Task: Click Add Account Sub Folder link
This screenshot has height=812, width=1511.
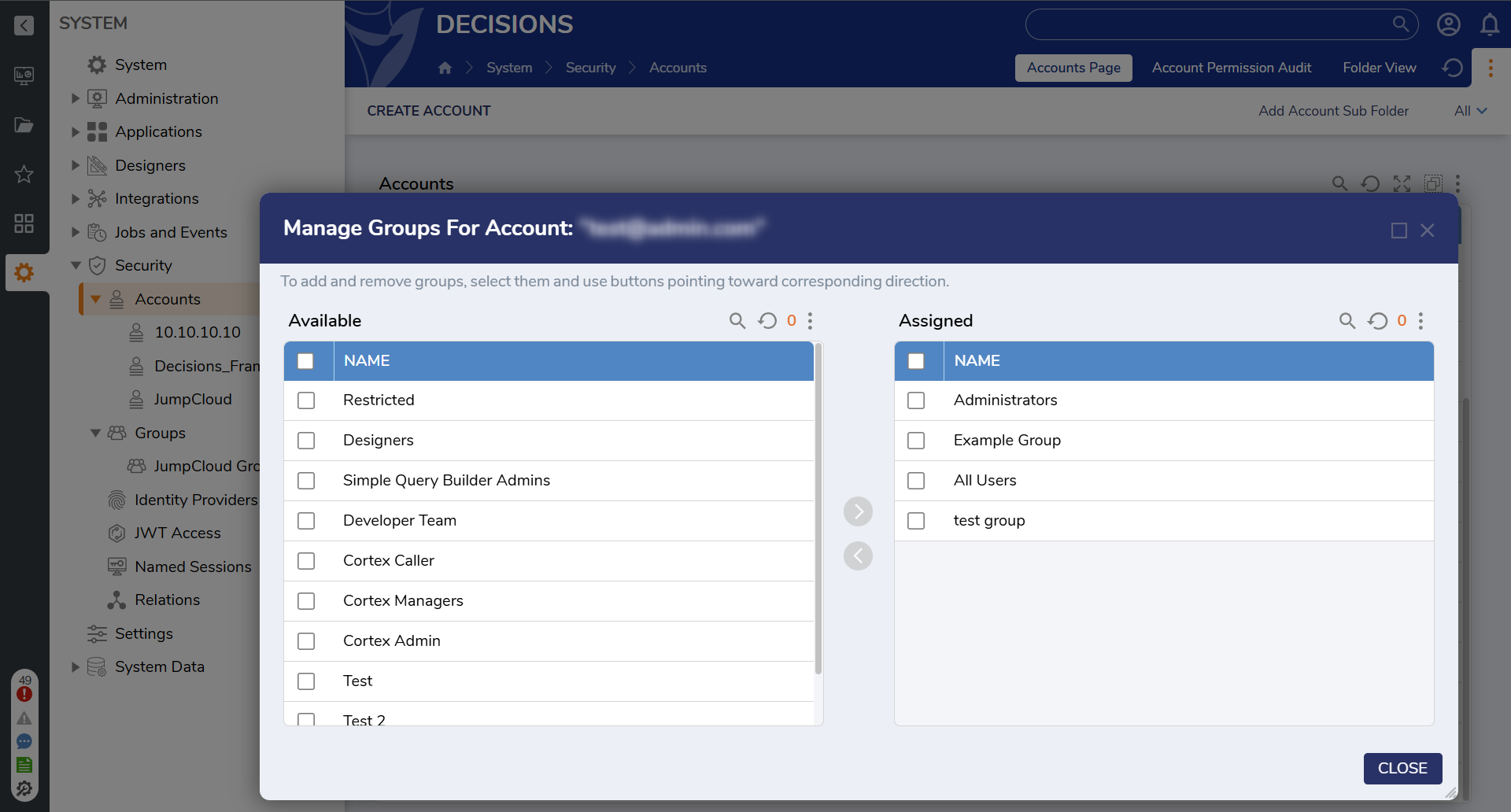Action: click(1333, 111)
